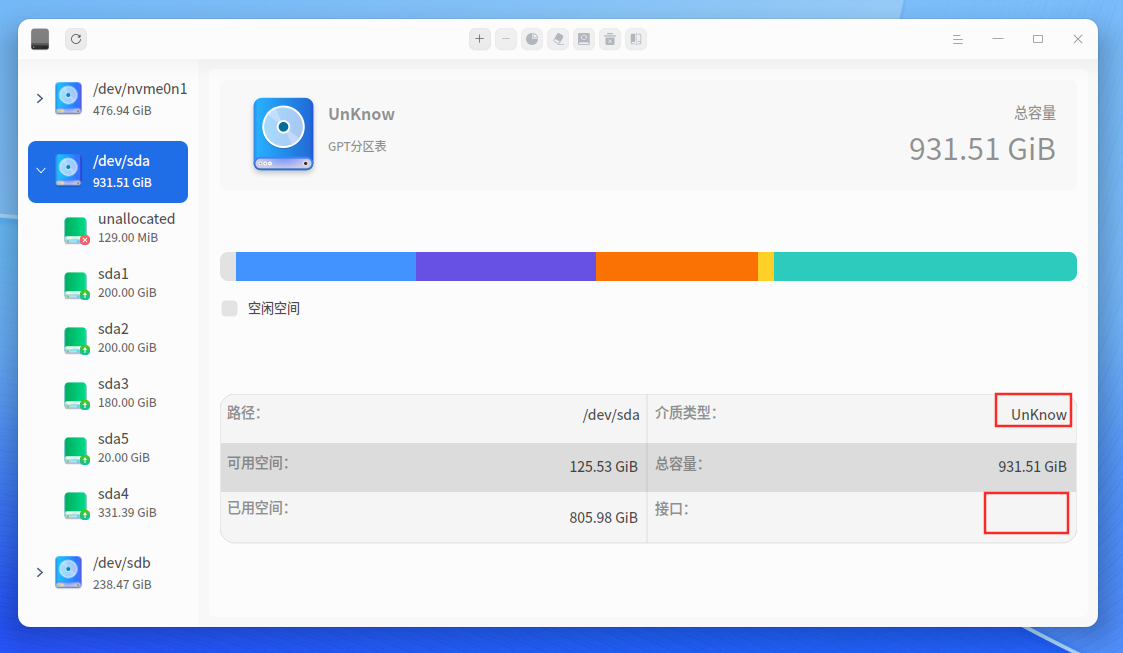Click the 可用空间 label
1123x653 pixels.
click(x=258, y=463)
